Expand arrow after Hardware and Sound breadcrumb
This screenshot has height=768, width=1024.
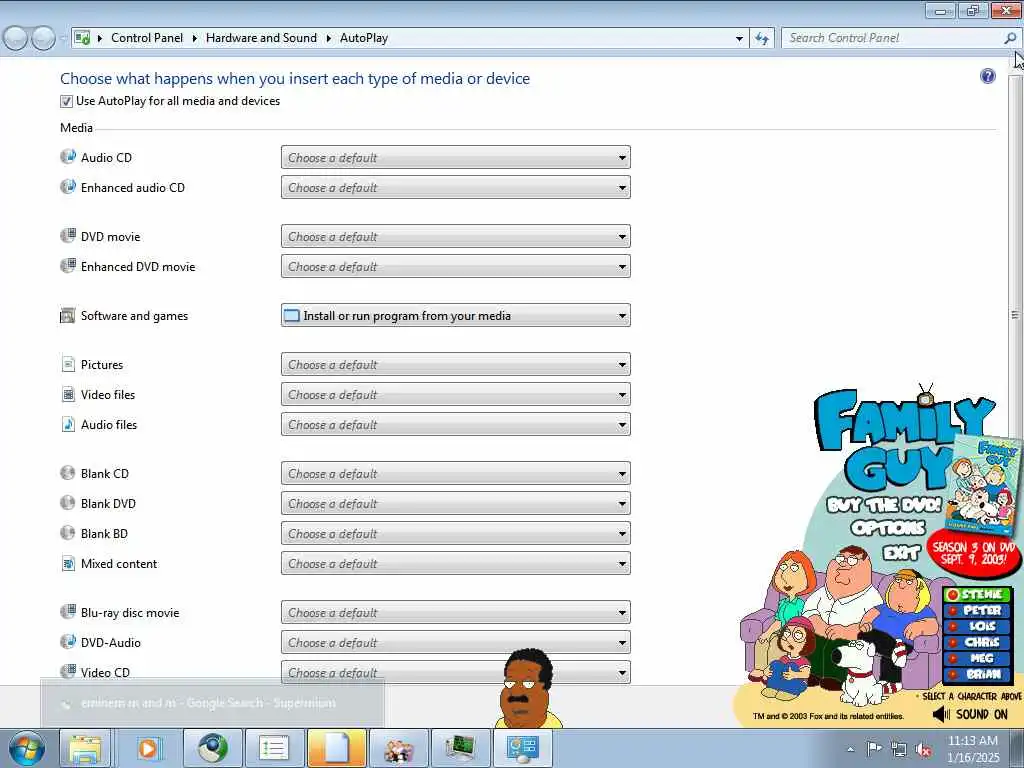328,39
